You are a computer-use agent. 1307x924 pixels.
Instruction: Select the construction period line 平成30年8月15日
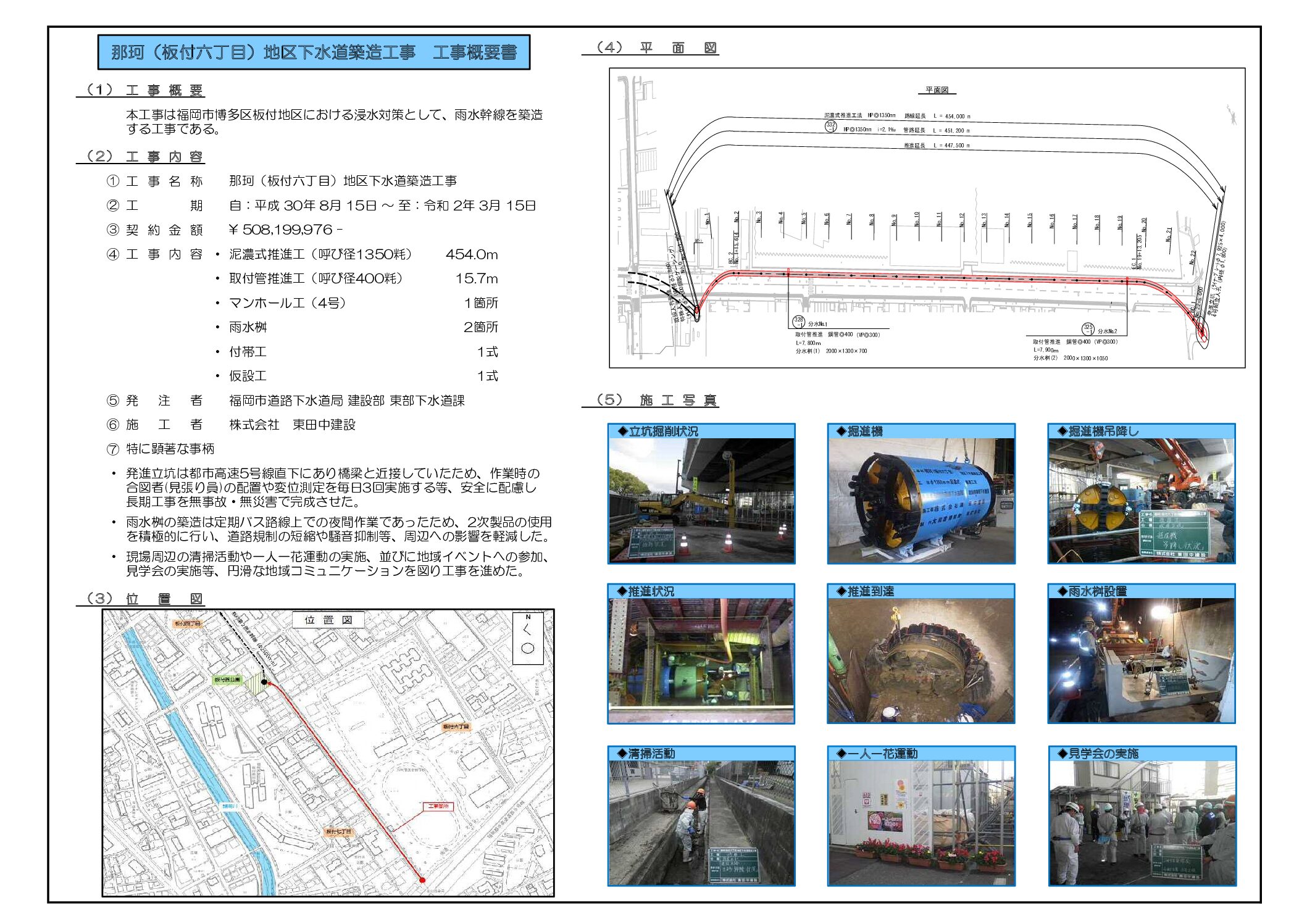point(382,206)
